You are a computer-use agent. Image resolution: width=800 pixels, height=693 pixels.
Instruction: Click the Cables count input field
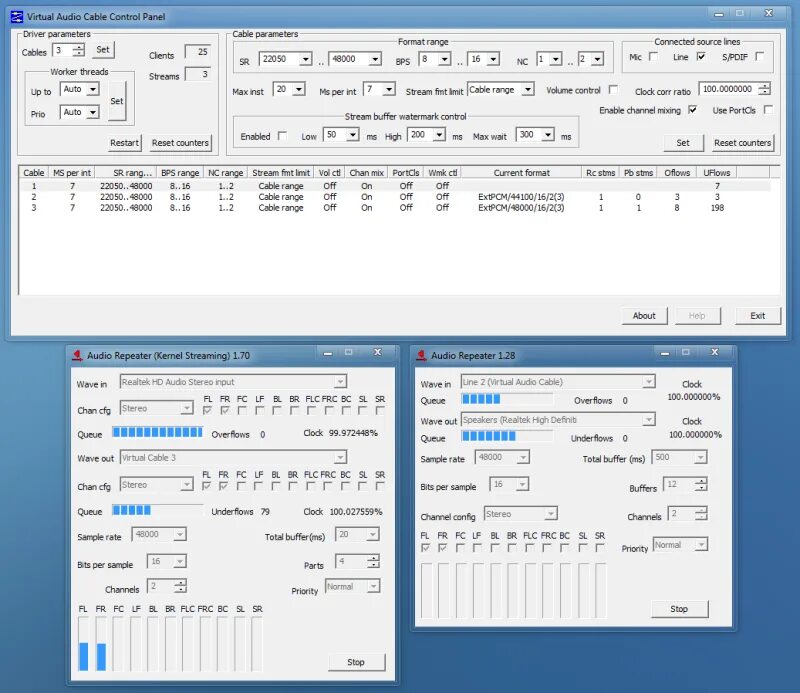tap(63, 50)
